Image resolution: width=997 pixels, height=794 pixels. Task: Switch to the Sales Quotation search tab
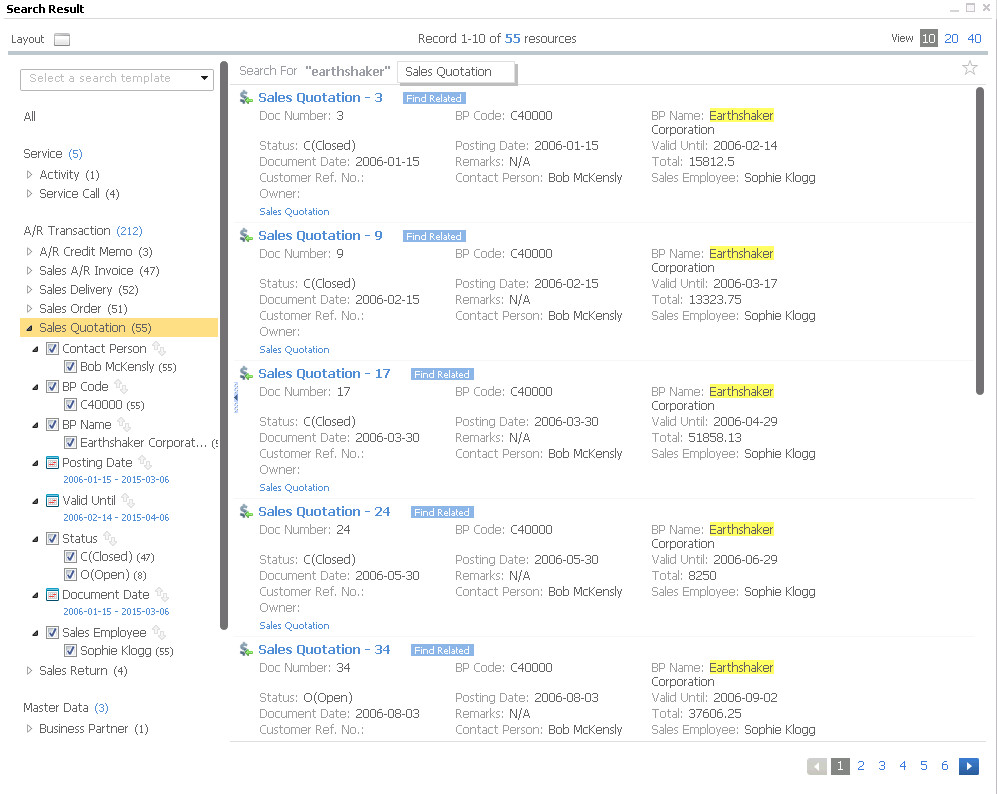point(456,72)
